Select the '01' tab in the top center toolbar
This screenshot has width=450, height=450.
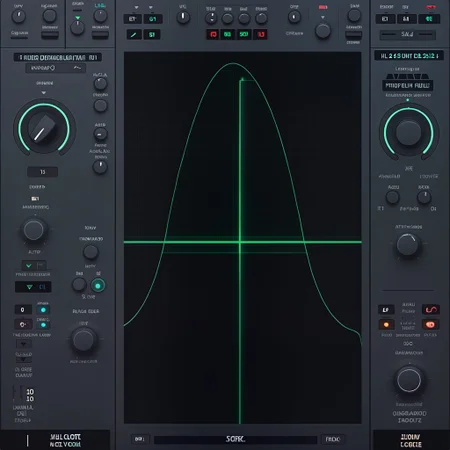(153, 19)
